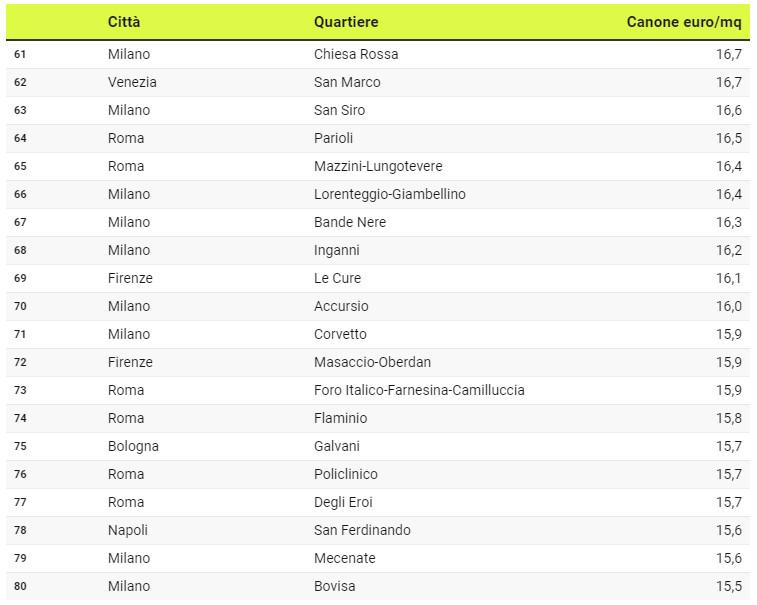Click the Canone euro/mq column header
This screenshot has width=757, height=605.
684,22
